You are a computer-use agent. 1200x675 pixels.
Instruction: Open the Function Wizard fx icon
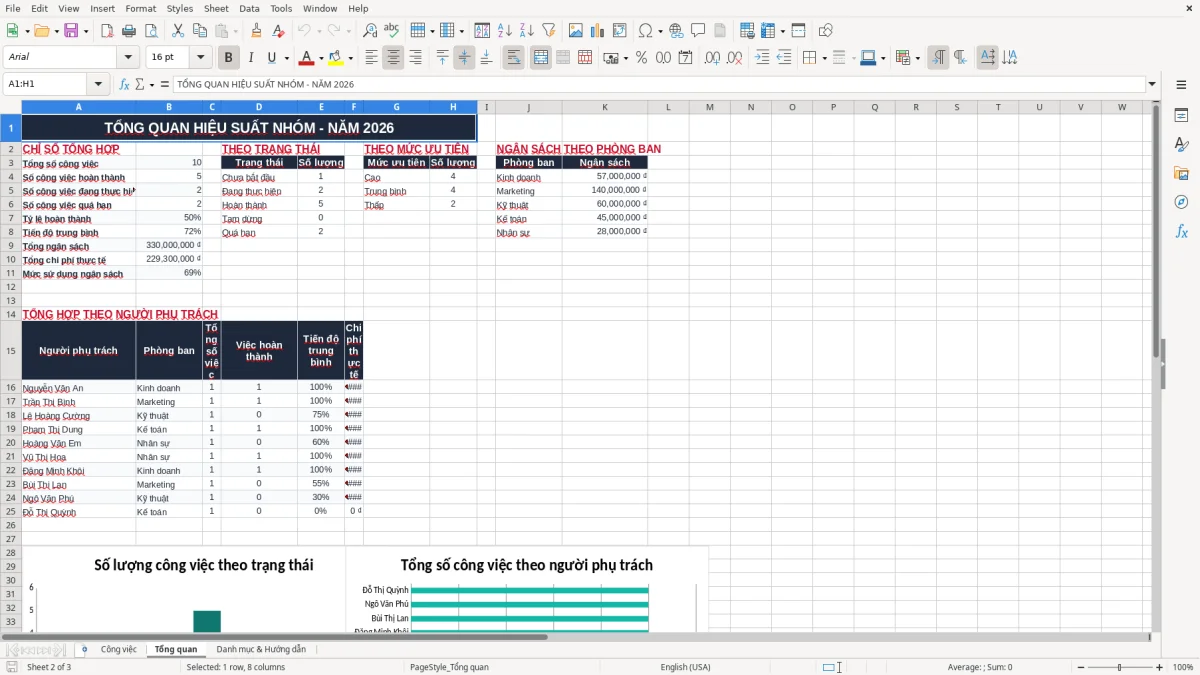point(124,85)
